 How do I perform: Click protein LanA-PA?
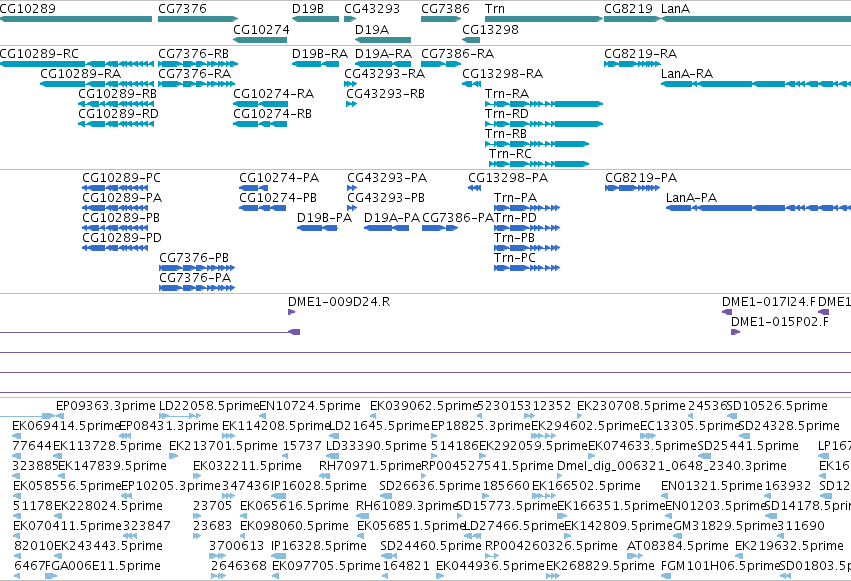pos(691,198)
